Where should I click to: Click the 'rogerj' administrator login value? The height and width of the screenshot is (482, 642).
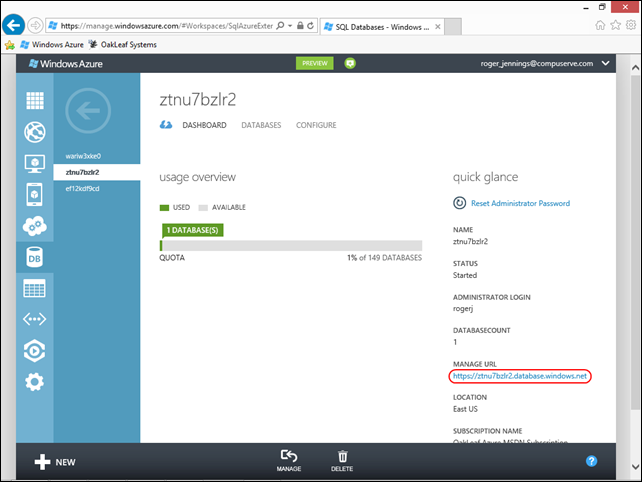tap(463, 309)
